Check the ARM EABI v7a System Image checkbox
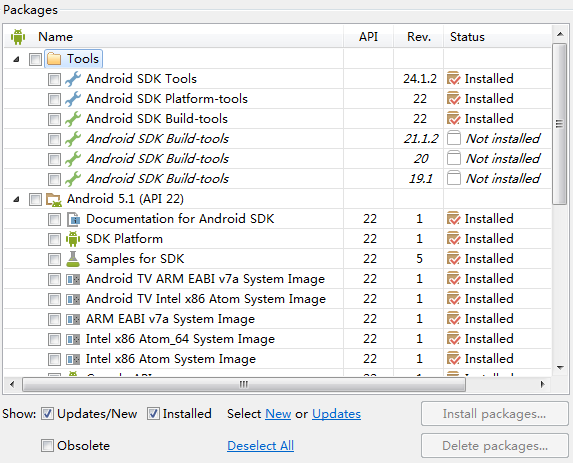 click(54, 319)
